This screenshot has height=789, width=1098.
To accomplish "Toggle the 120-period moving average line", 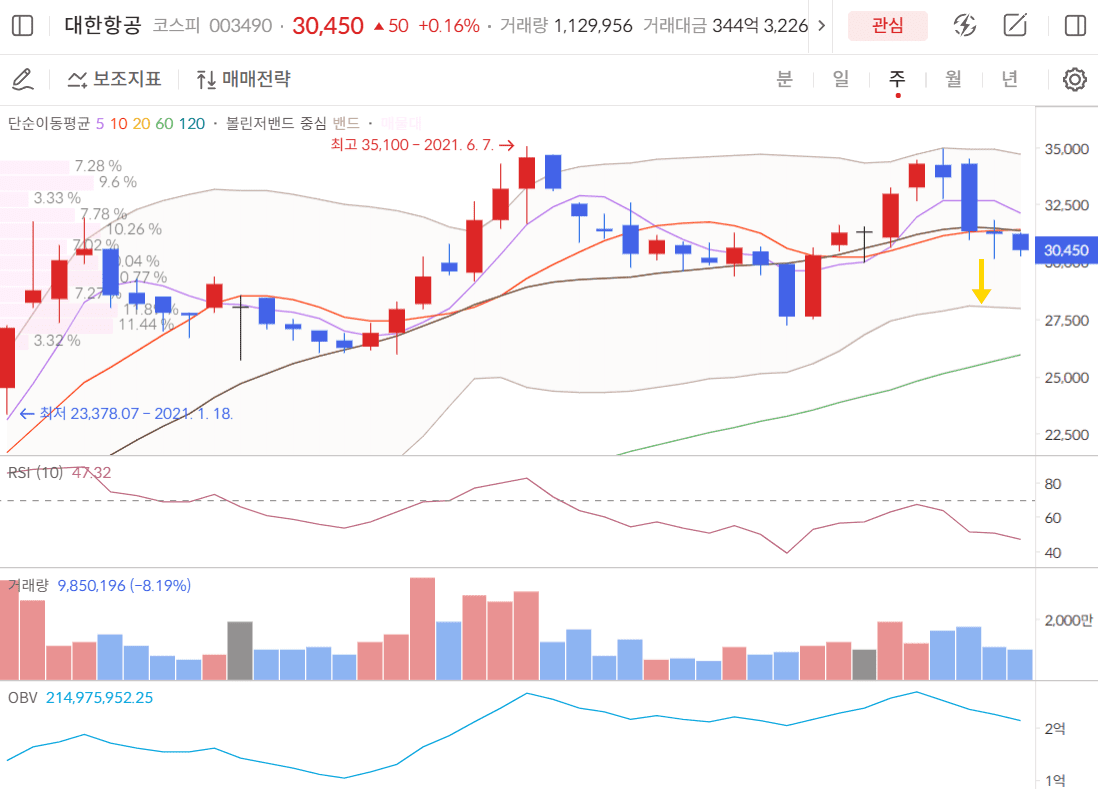I will 192,124.
